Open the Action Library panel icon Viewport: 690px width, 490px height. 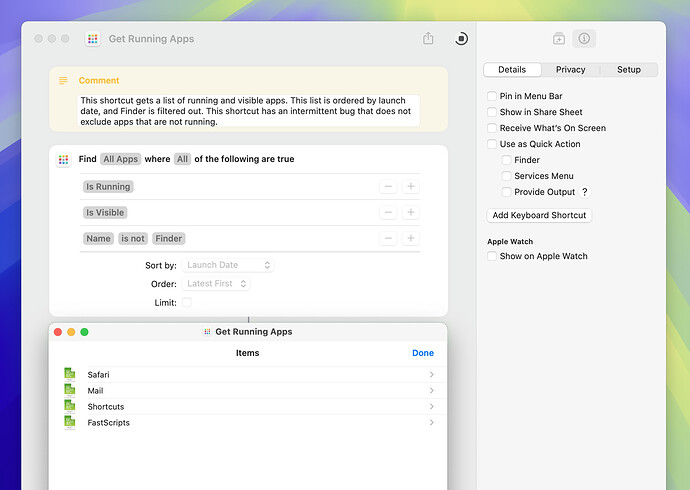(559, 39)
